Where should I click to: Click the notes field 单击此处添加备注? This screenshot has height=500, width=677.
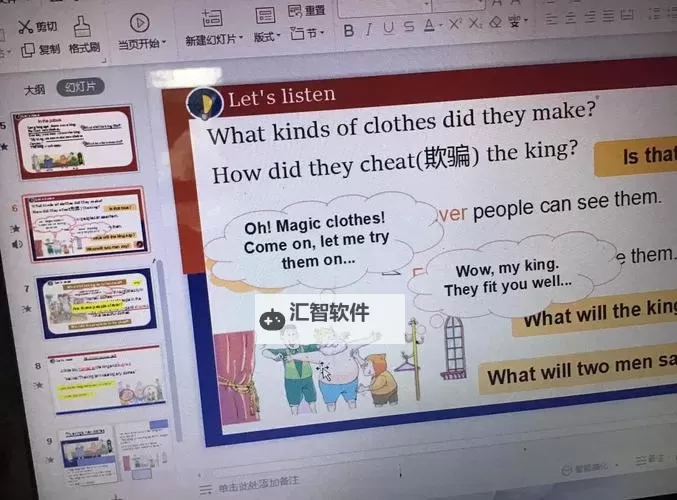pyautogui.click(x=258, y=485)
